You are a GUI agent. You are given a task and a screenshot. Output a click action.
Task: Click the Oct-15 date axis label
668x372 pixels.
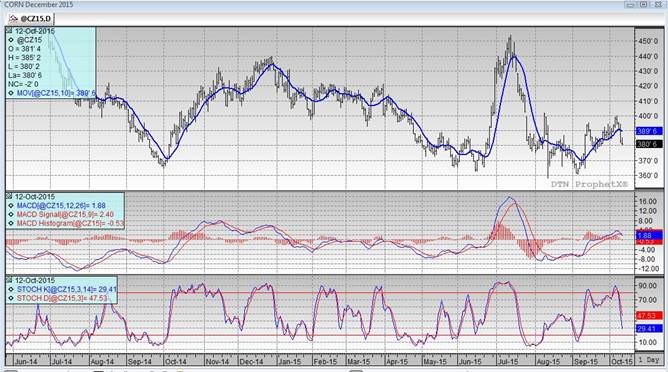point(622,362)
